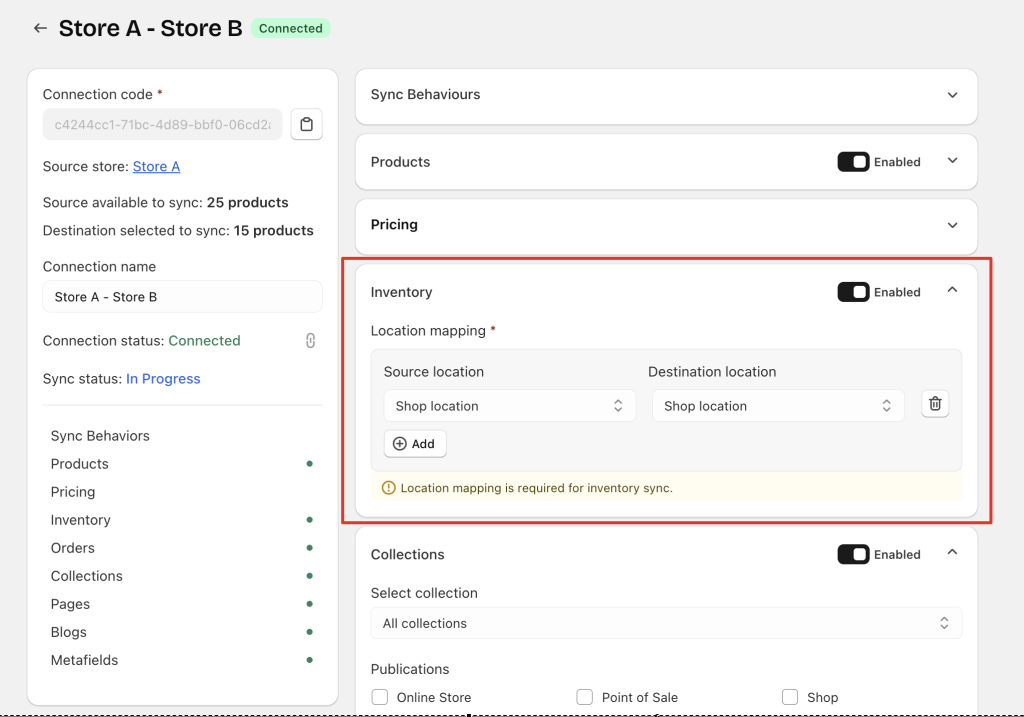Delete location mapping with trash icon
Viewport: 1024px width, 717px height.
[x=935, y=404]
